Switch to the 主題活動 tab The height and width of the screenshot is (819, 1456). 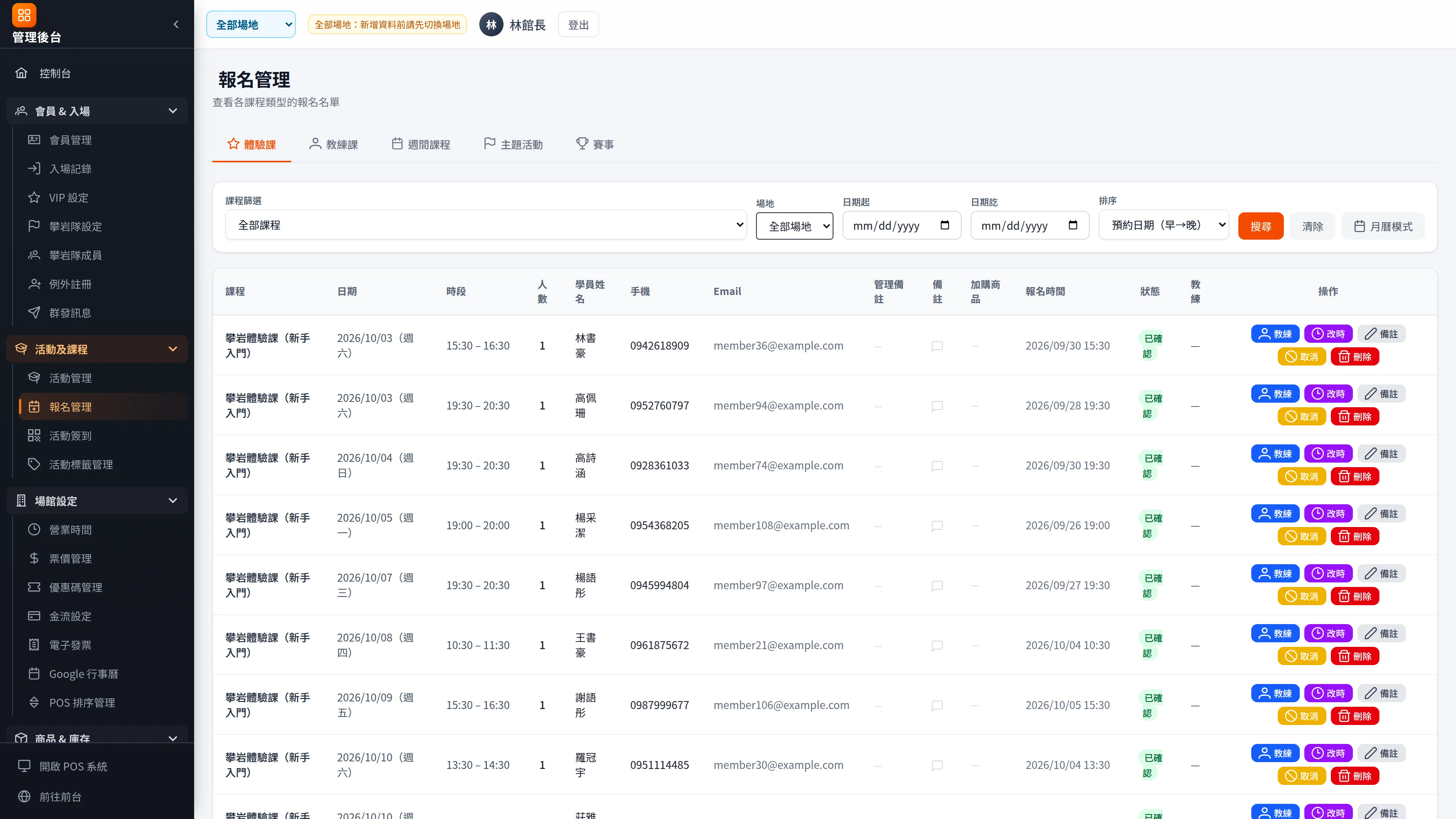tap(513, 144)
